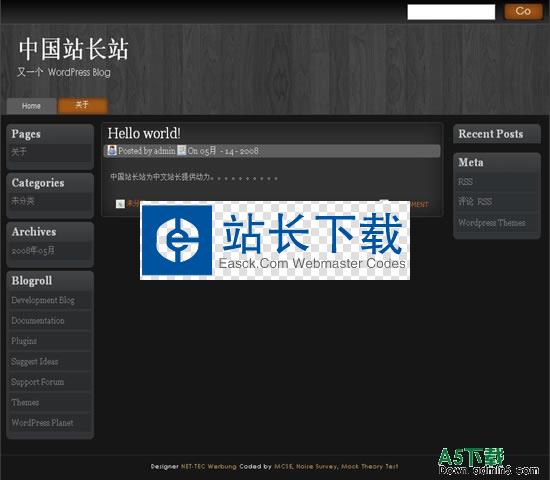Viewport: 550px width, 480px height.
Task: Click the NET-TEC Werbung footer link
Action: click(208, 466)
